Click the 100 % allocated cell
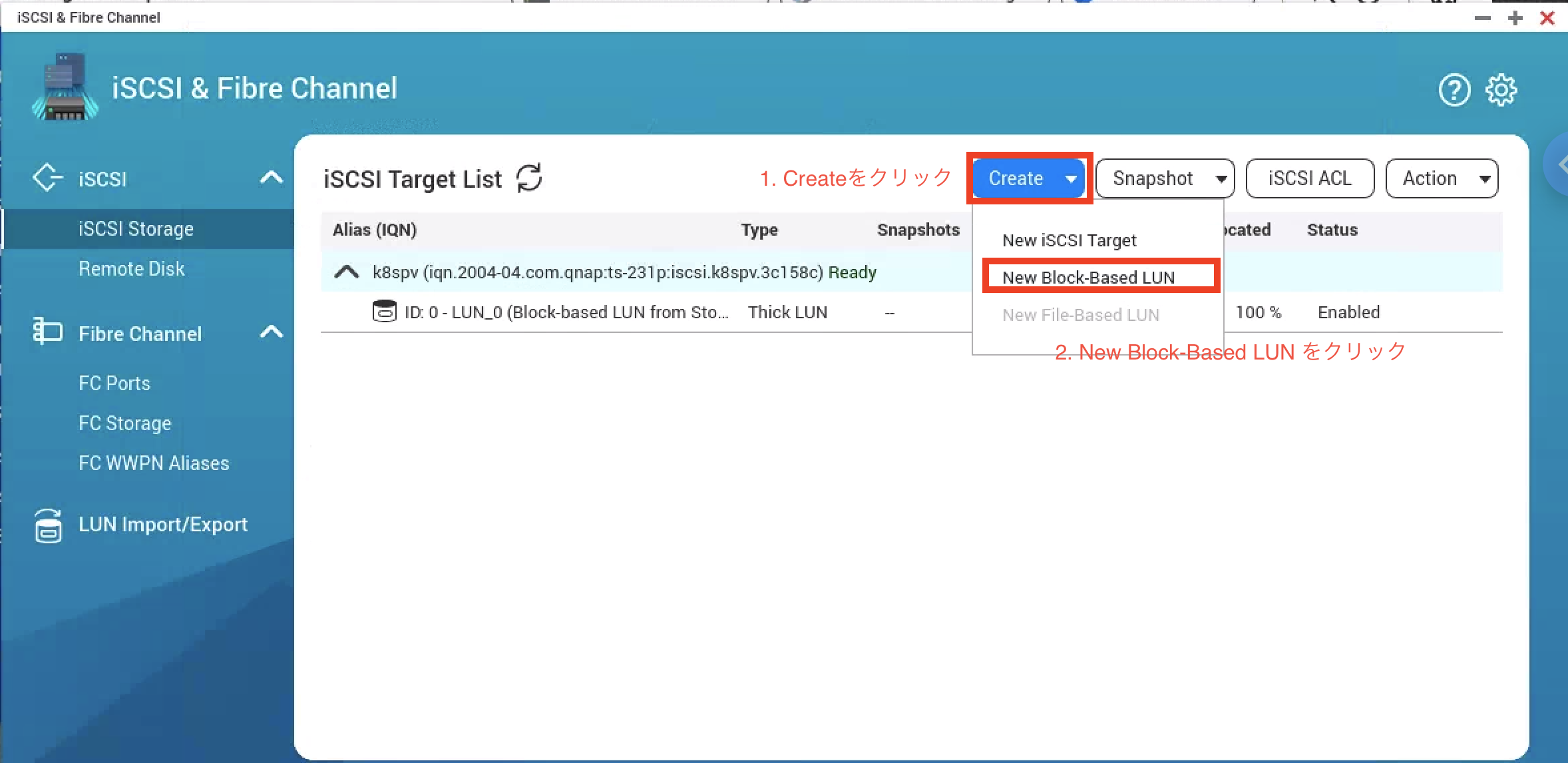The image size is (1568, 763). coord(1259,312)
